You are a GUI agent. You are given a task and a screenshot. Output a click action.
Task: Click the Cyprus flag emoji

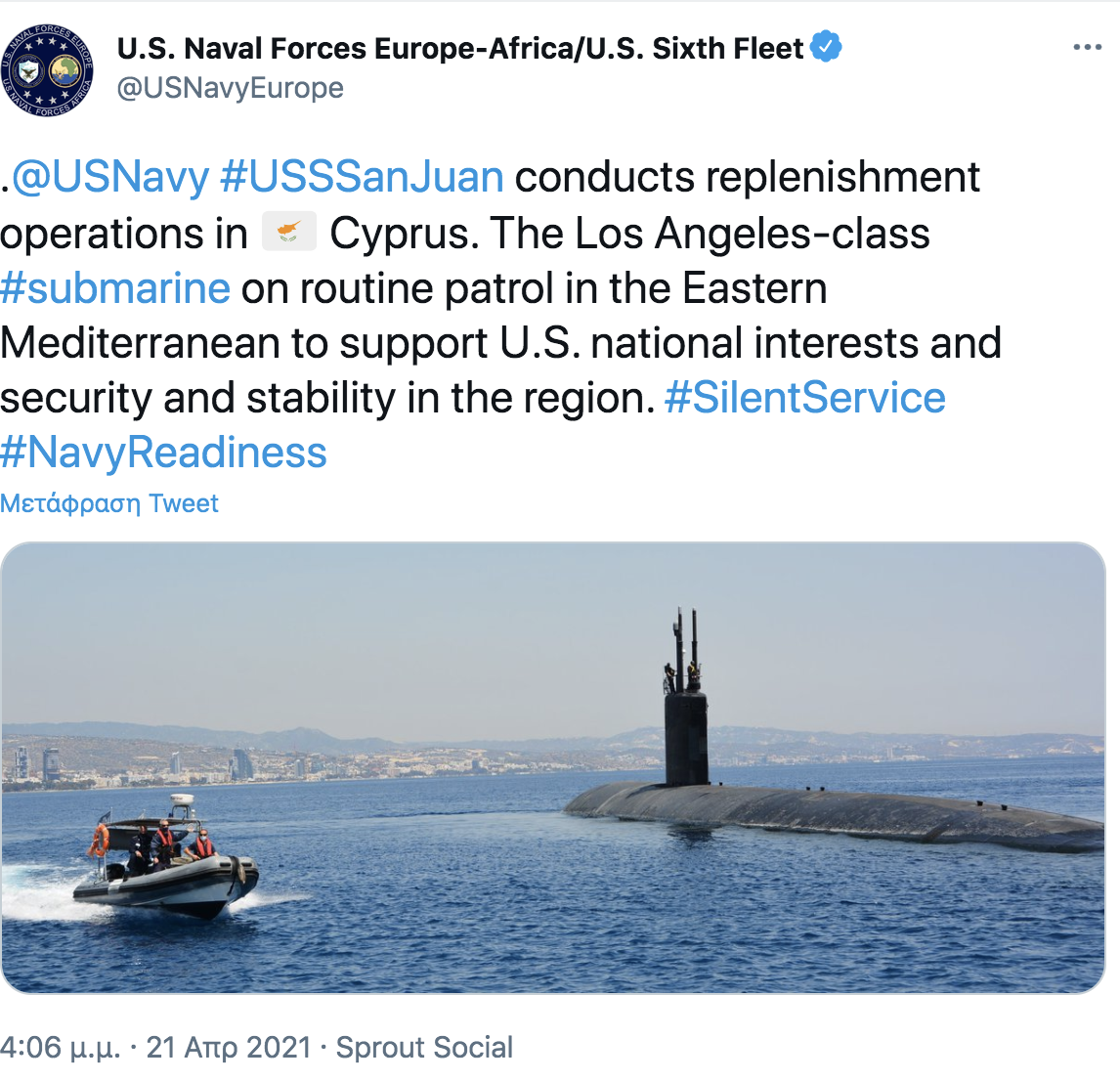point(289,232)
